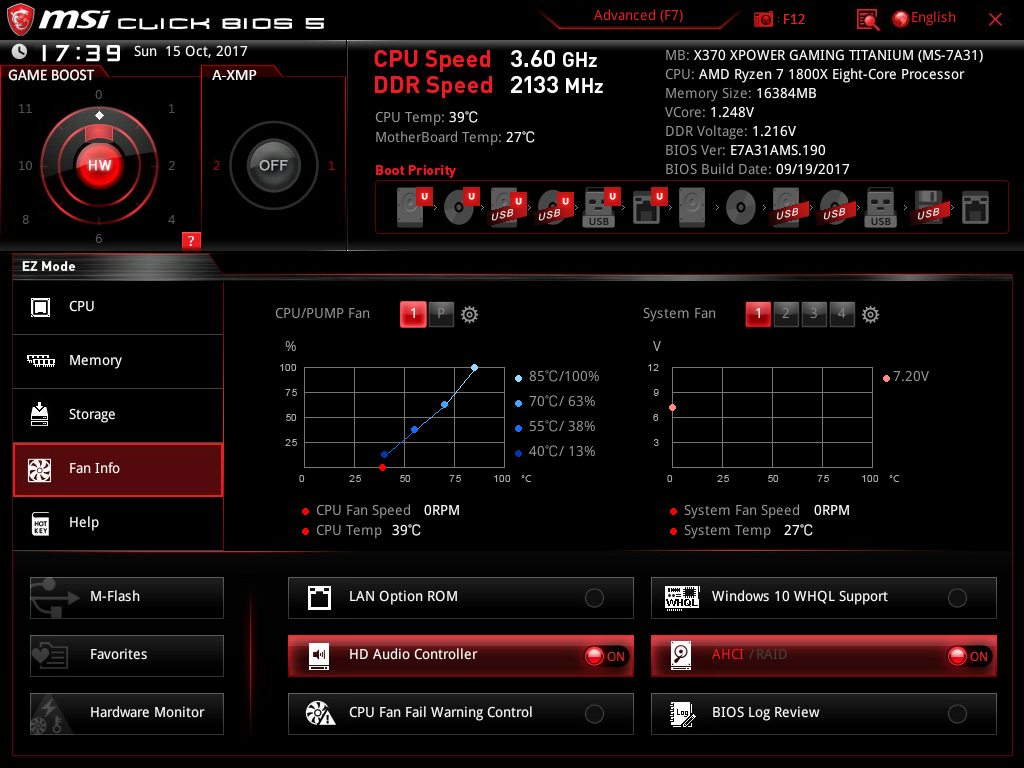
Task: Enable Windows 10 WHQL Support
Action: point(957,598)
